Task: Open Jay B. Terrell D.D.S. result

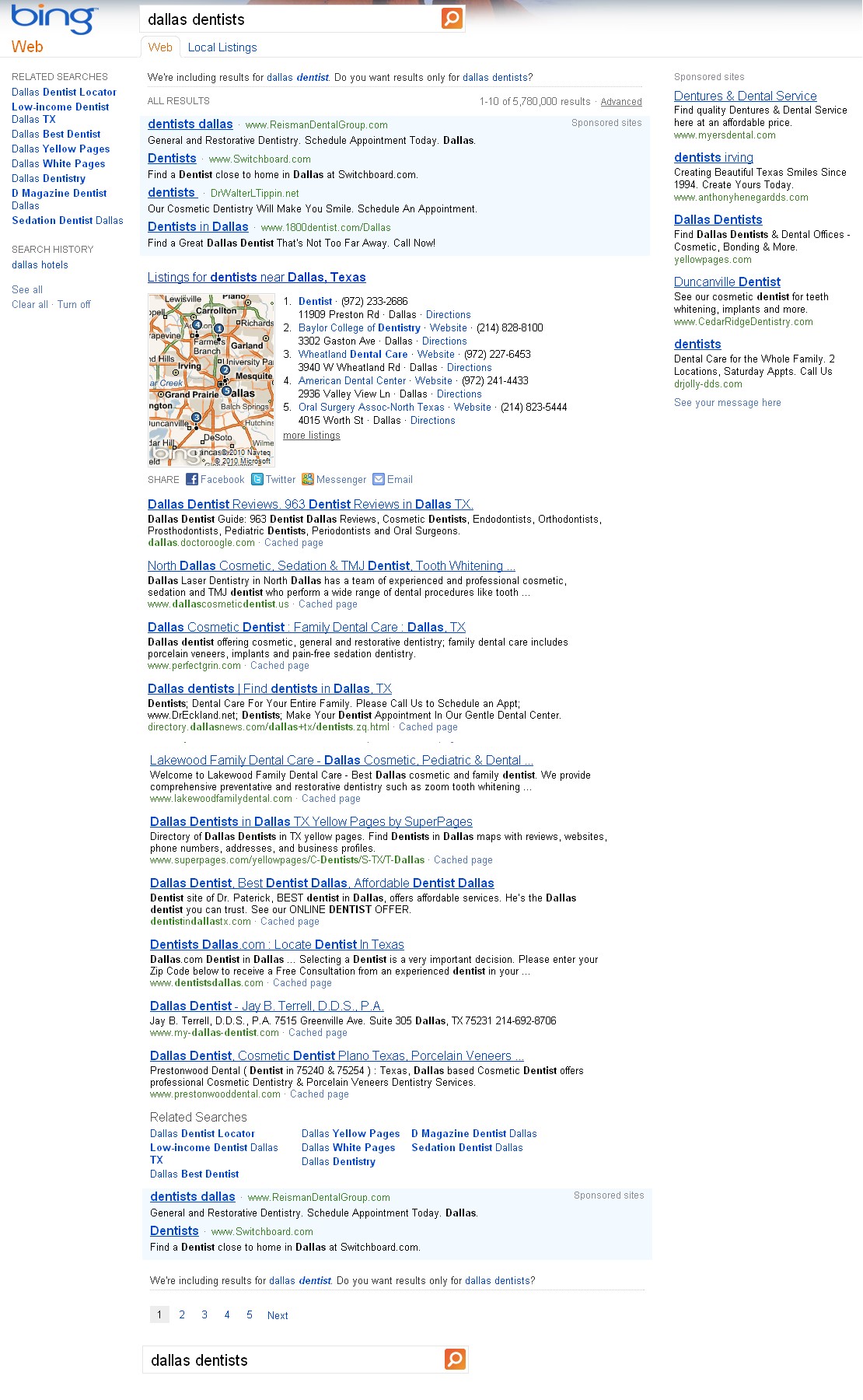Action: pos(267,1006)
